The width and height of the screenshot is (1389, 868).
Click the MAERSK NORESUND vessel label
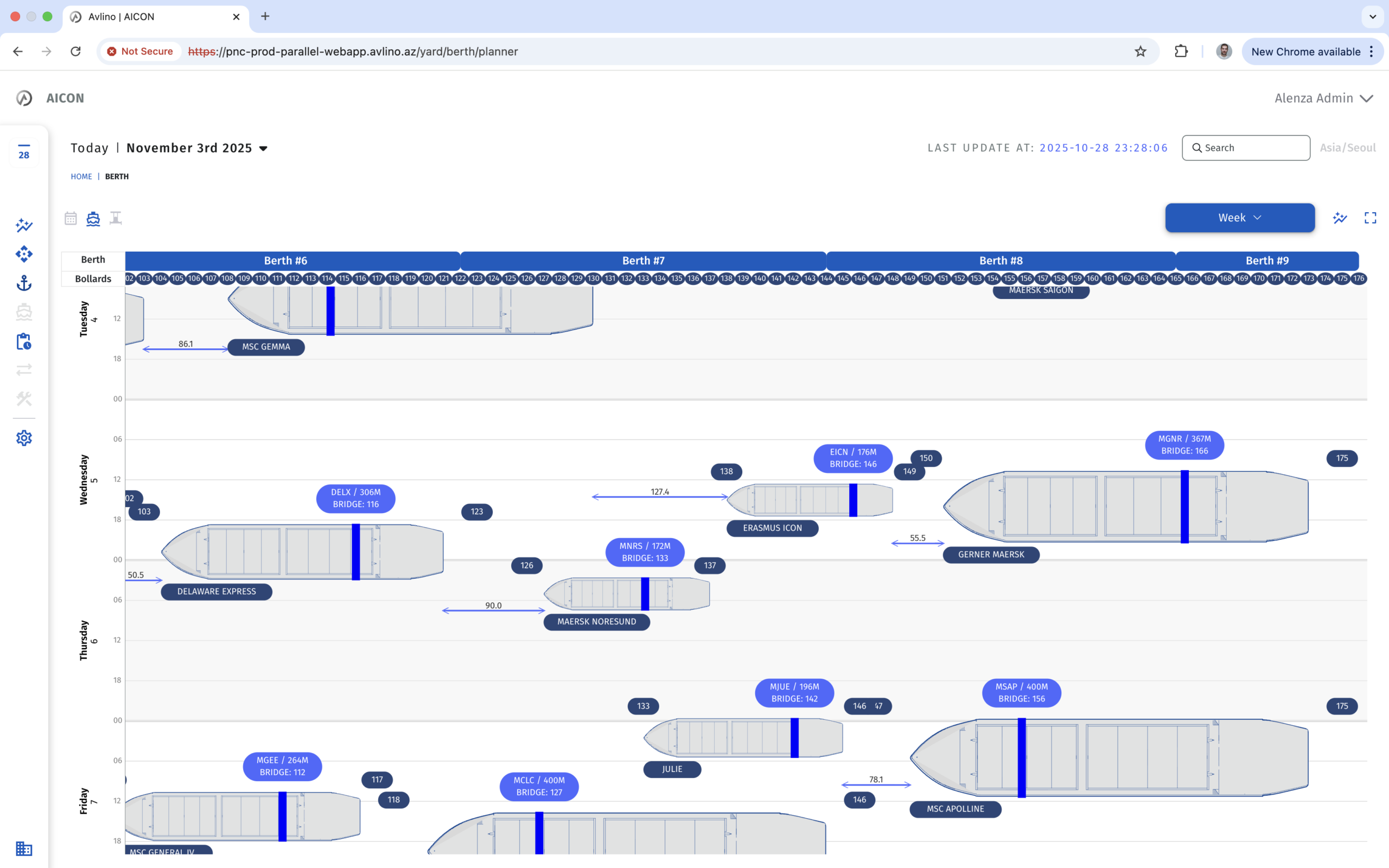[x=596, y=622]
